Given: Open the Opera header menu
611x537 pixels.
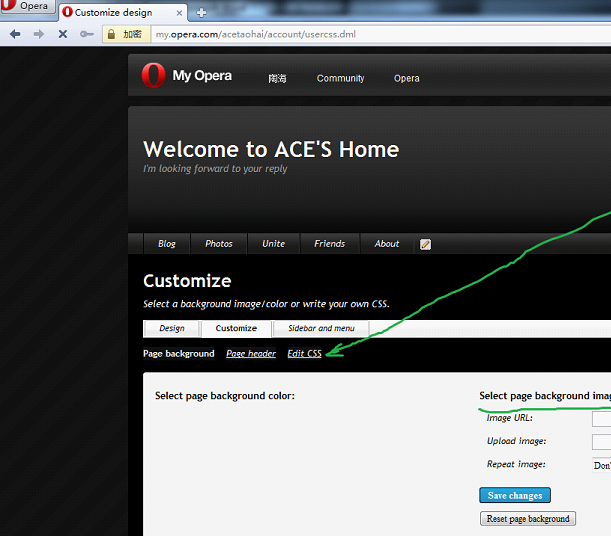Looking at the screenshot, I should click(406, 78).
